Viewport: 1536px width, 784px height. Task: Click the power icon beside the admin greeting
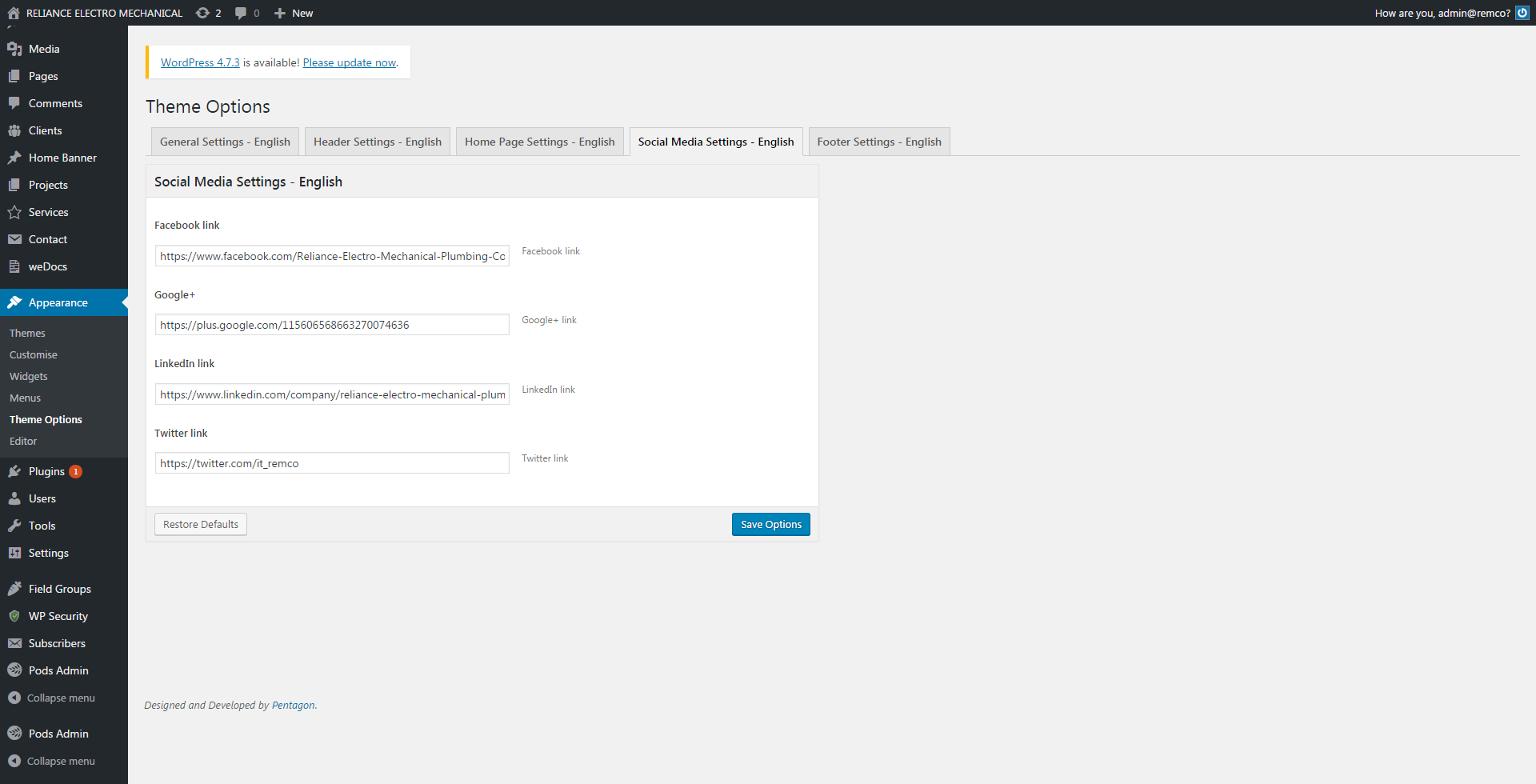1522,13
